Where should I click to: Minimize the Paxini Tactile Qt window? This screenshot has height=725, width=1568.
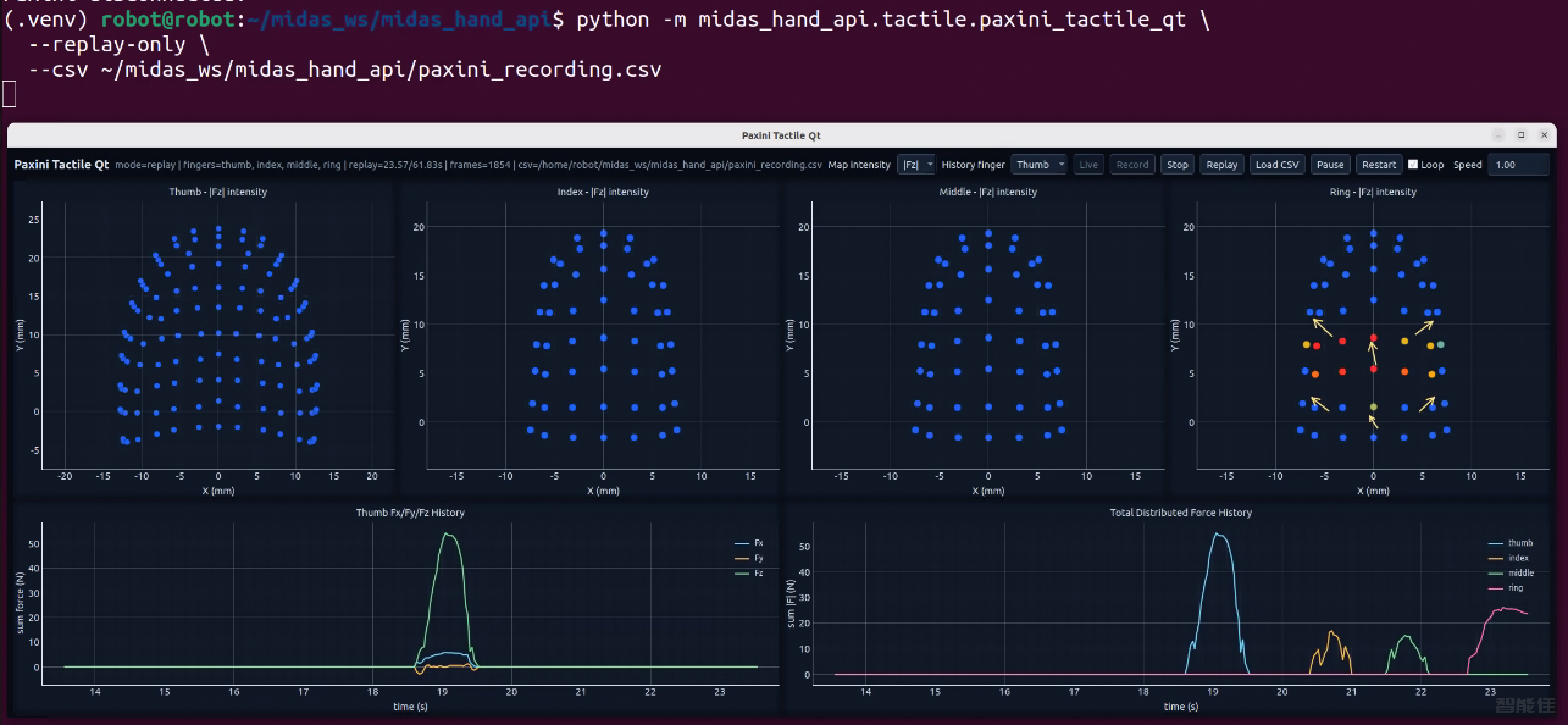click(1498, 135)
